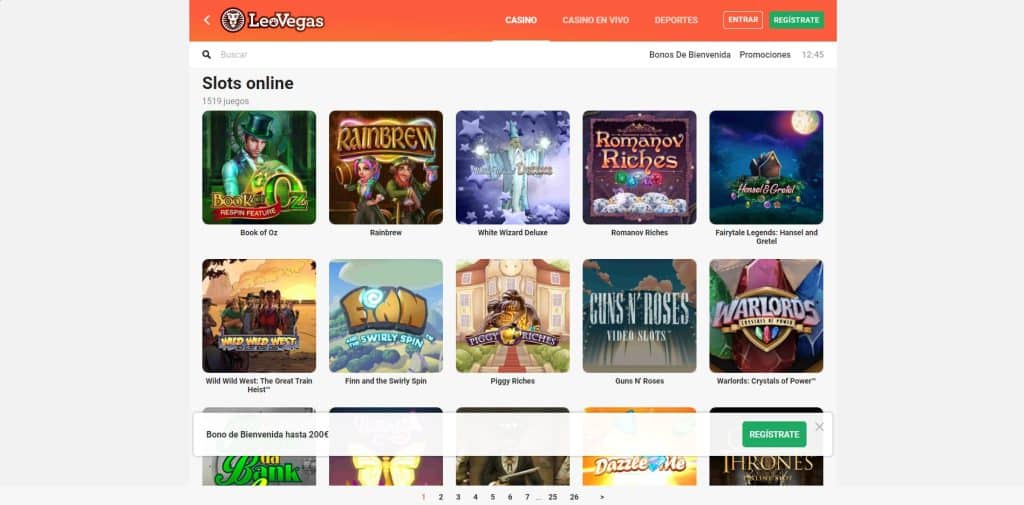Click the Entrar login button
Screen dimensions: 1024x505
743,20
